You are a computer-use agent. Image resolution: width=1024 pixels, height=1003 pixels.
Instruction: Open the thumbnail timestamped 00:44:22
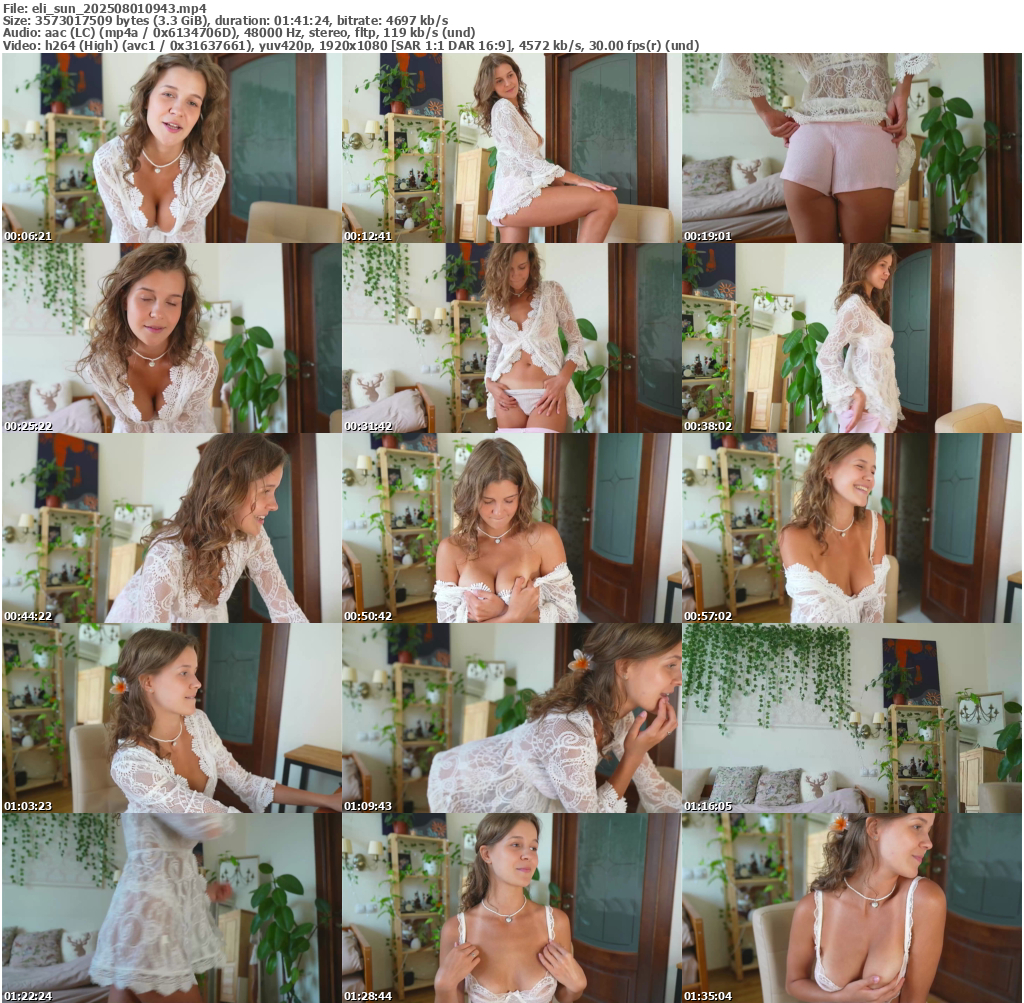coord(171,528)
